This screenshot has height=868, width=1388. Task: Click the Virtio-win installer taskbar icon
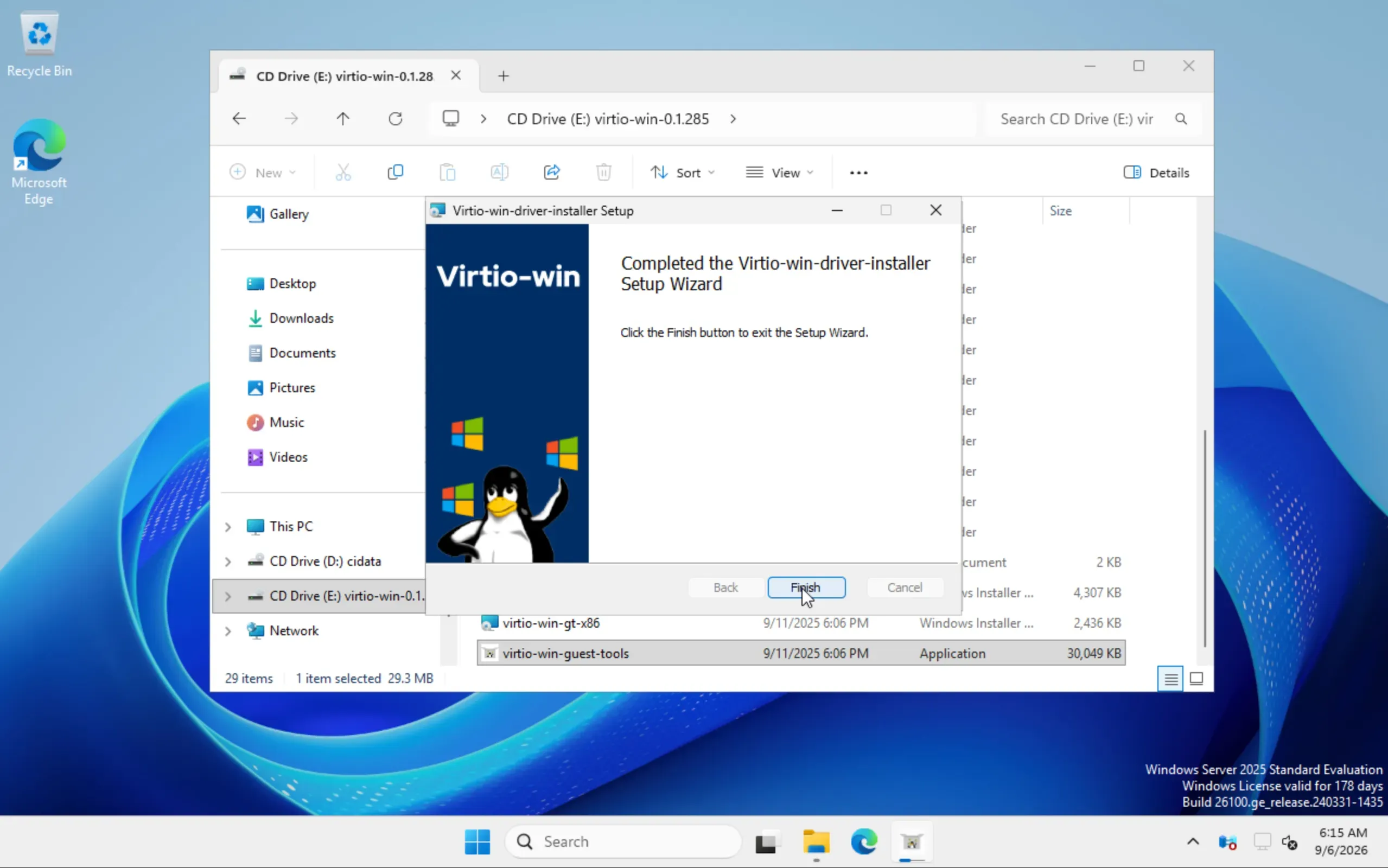coord(912,841)
